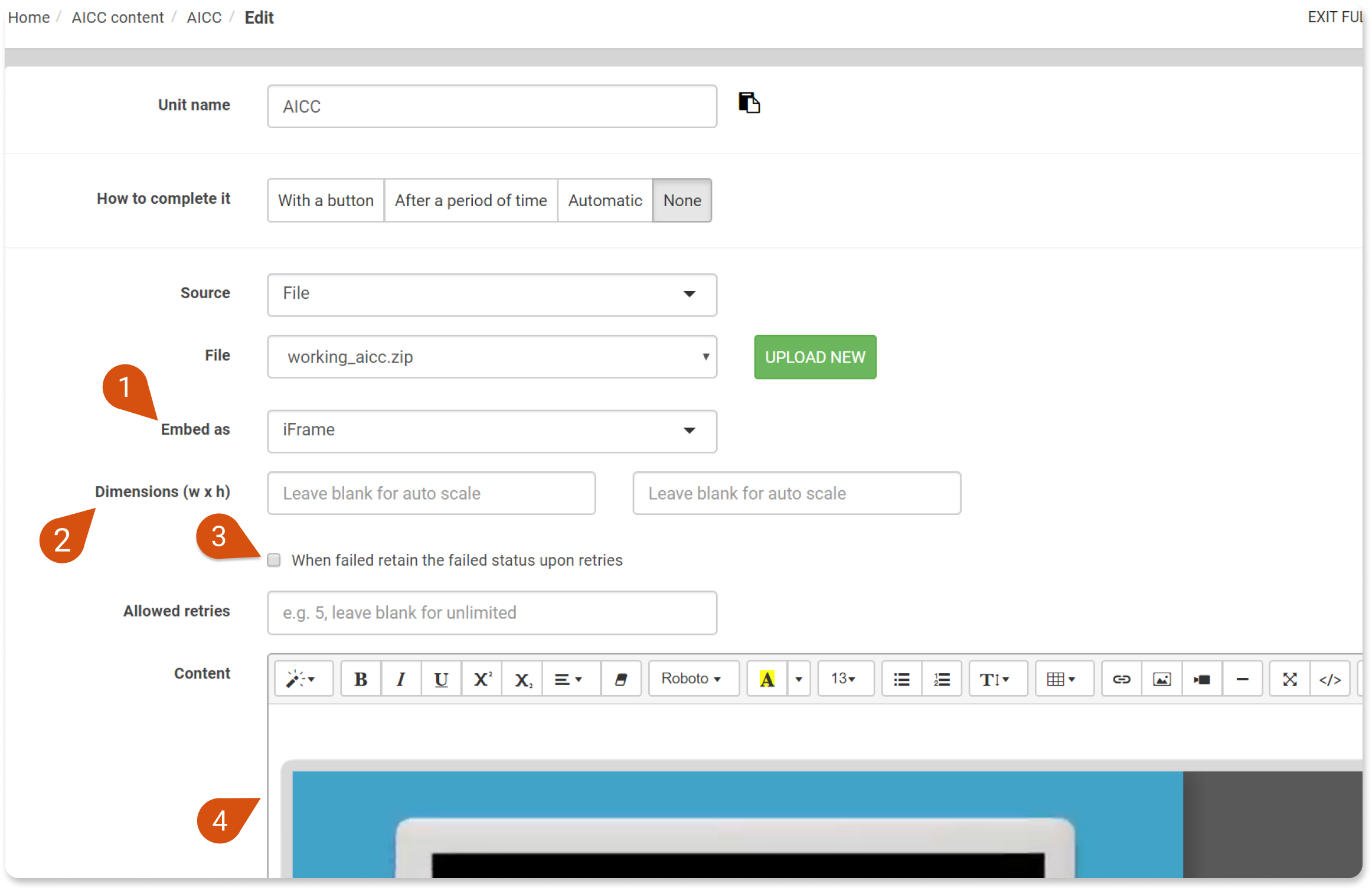Open the font size 13 dropdown
Screen dimensions: 1372x890
pyautogui.click(x=845, y=679)
